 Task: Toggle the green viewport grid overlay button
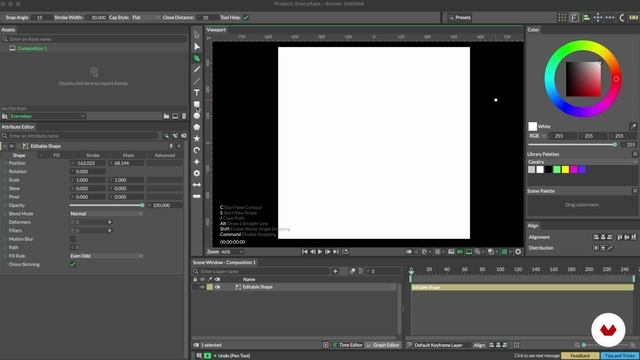click(504, 252)
